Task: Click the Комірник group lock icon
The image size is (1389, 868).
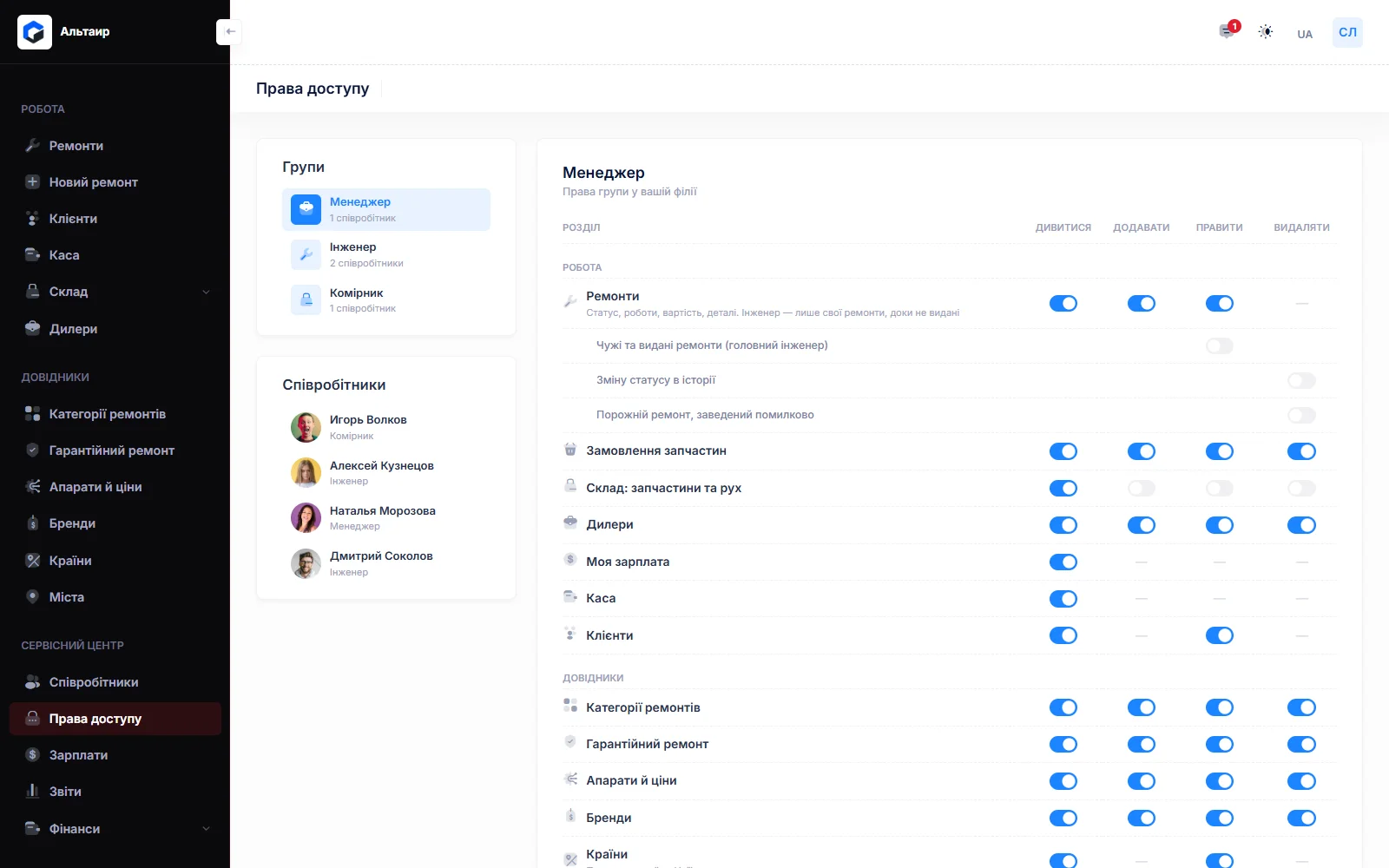Action: click(306, 299)
